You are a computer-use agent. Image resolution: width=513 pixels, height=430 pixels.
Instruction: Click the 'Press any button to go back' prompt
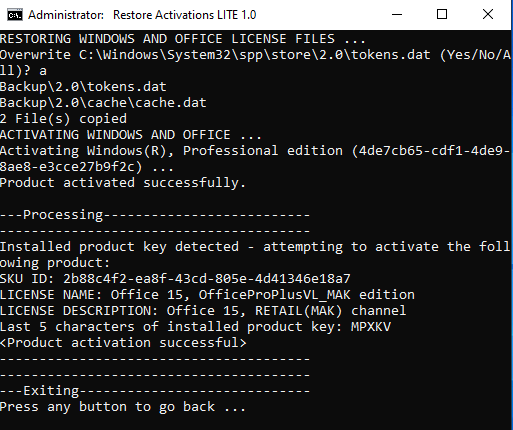click(x=123, y=407)
